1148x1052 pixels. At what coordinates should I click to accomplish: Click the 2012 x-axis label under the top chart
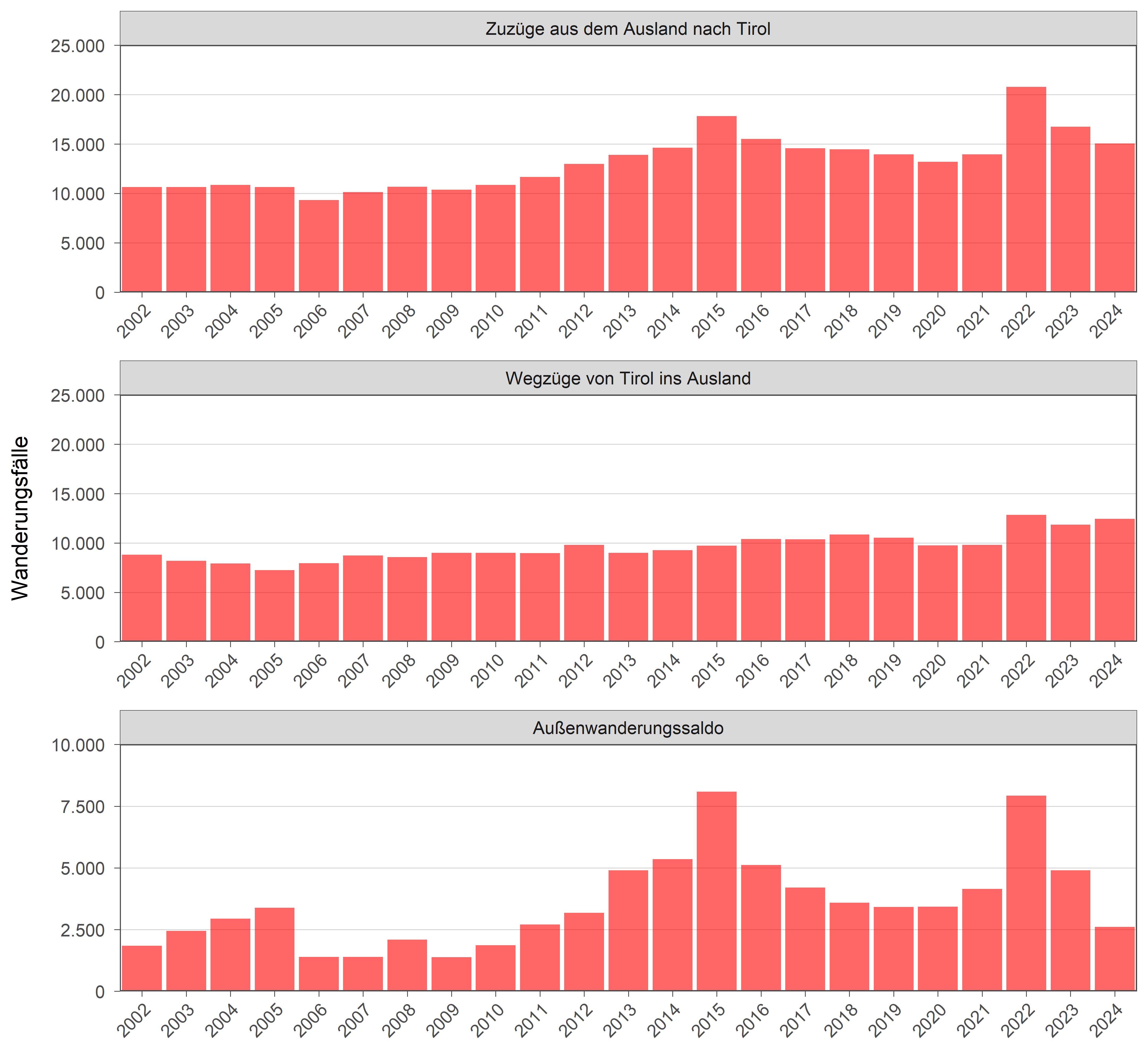pyautogui.click(x=576, y=322)
